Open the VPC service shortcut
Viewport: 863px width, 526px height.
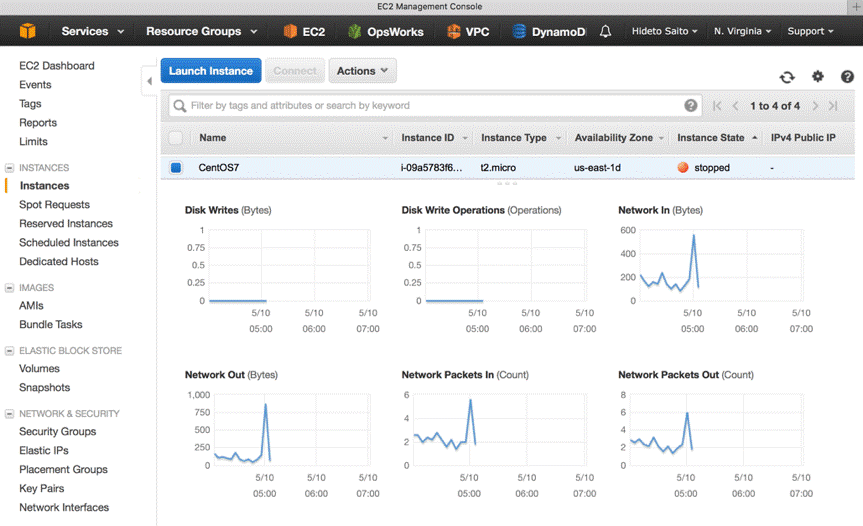(468, 31)
